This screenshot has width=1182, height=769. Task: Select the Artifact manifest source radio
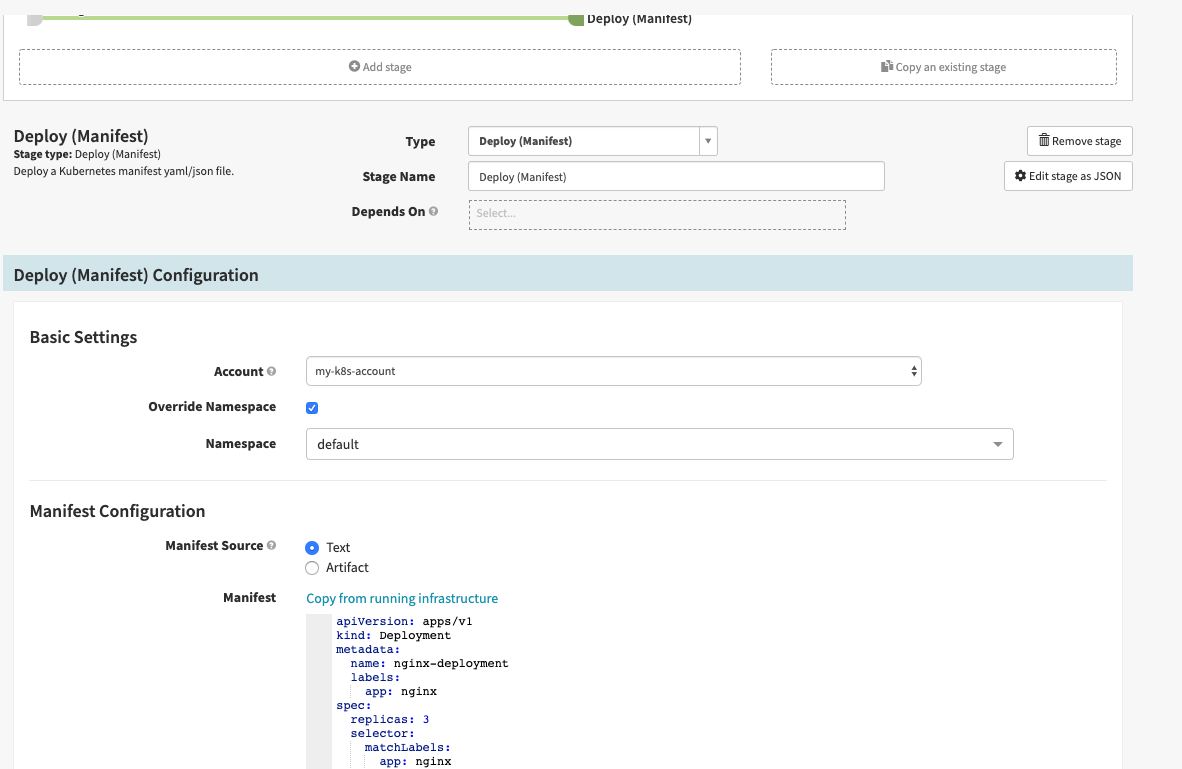point(312,568)
